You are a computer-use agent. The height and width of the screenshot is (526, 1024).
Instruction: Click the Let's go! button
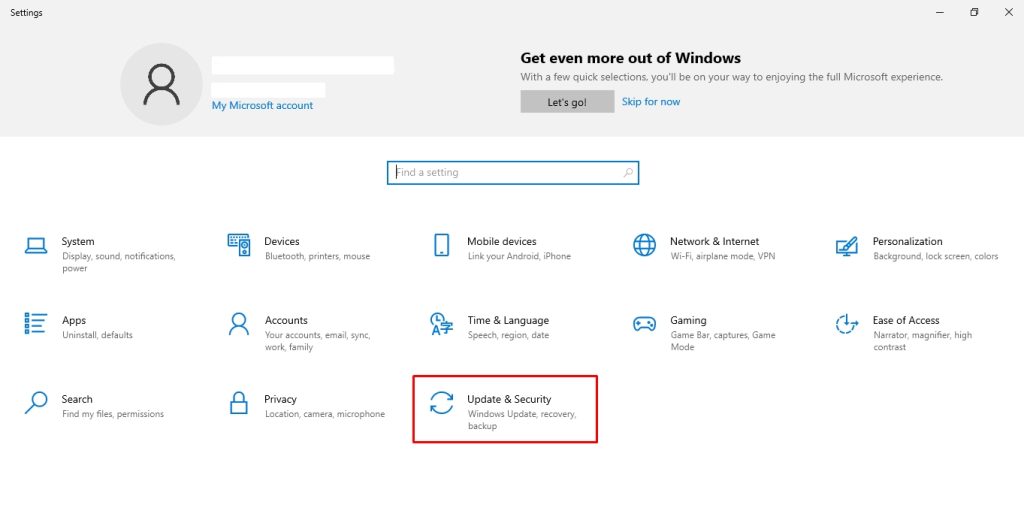567,102
